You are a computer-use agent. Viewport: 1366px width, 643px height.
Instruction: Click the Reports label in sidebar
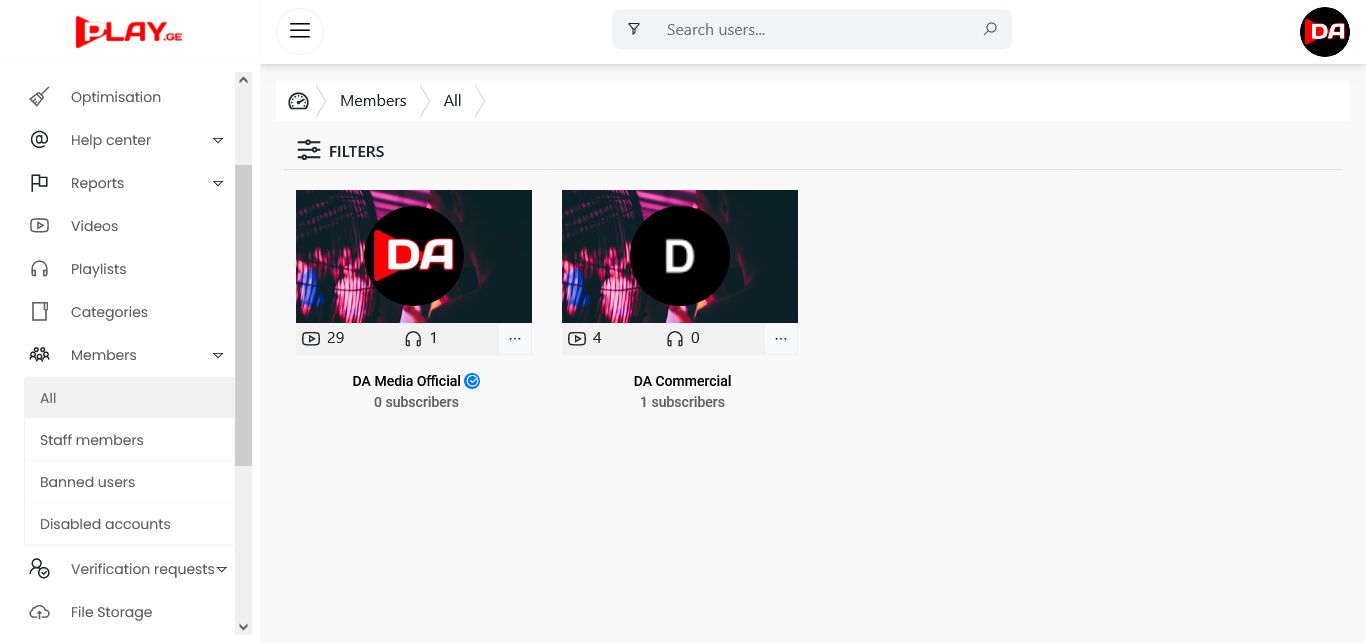[x=98, y=183]
